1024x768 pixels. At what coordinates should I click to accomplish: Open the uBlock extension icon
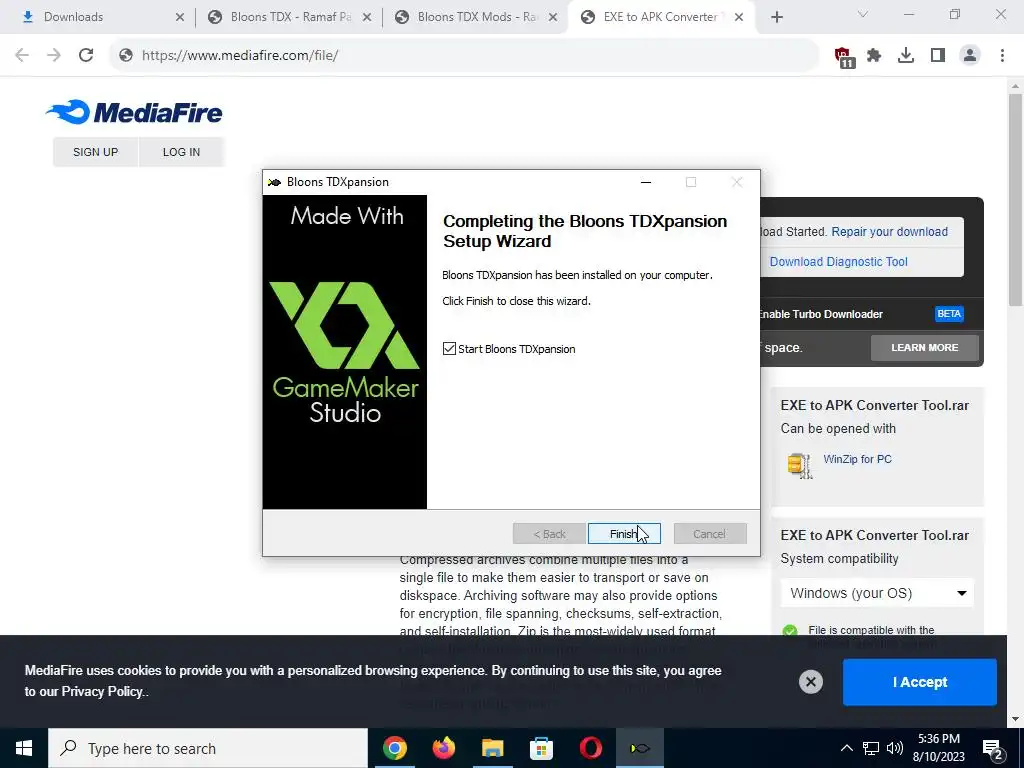(844, 57)
